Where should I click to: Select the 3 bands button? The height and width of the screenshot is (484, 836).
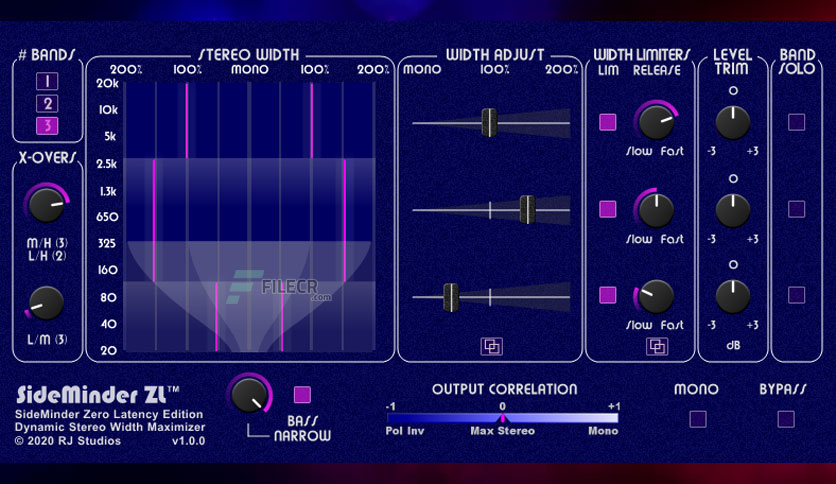pos(47,126)
